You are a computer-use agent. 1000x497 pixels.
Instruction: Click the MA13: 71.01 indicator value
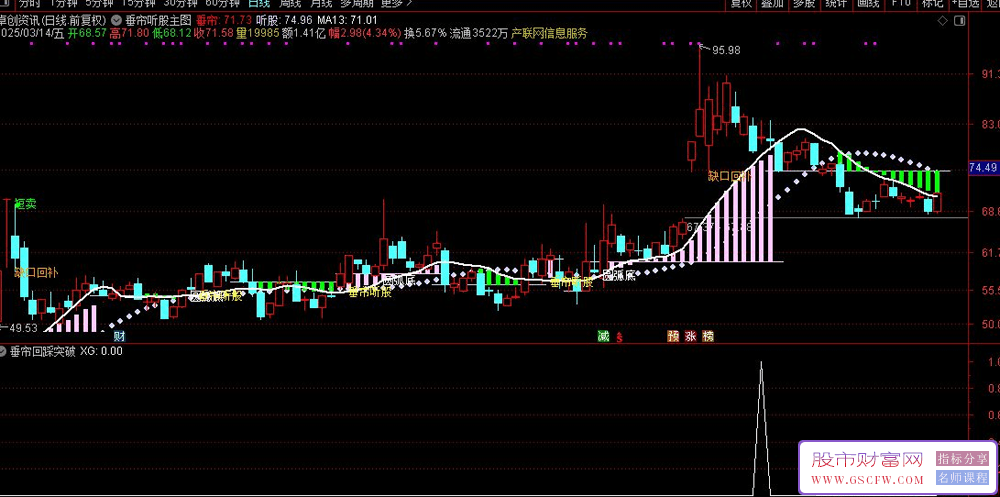[346, 20]
